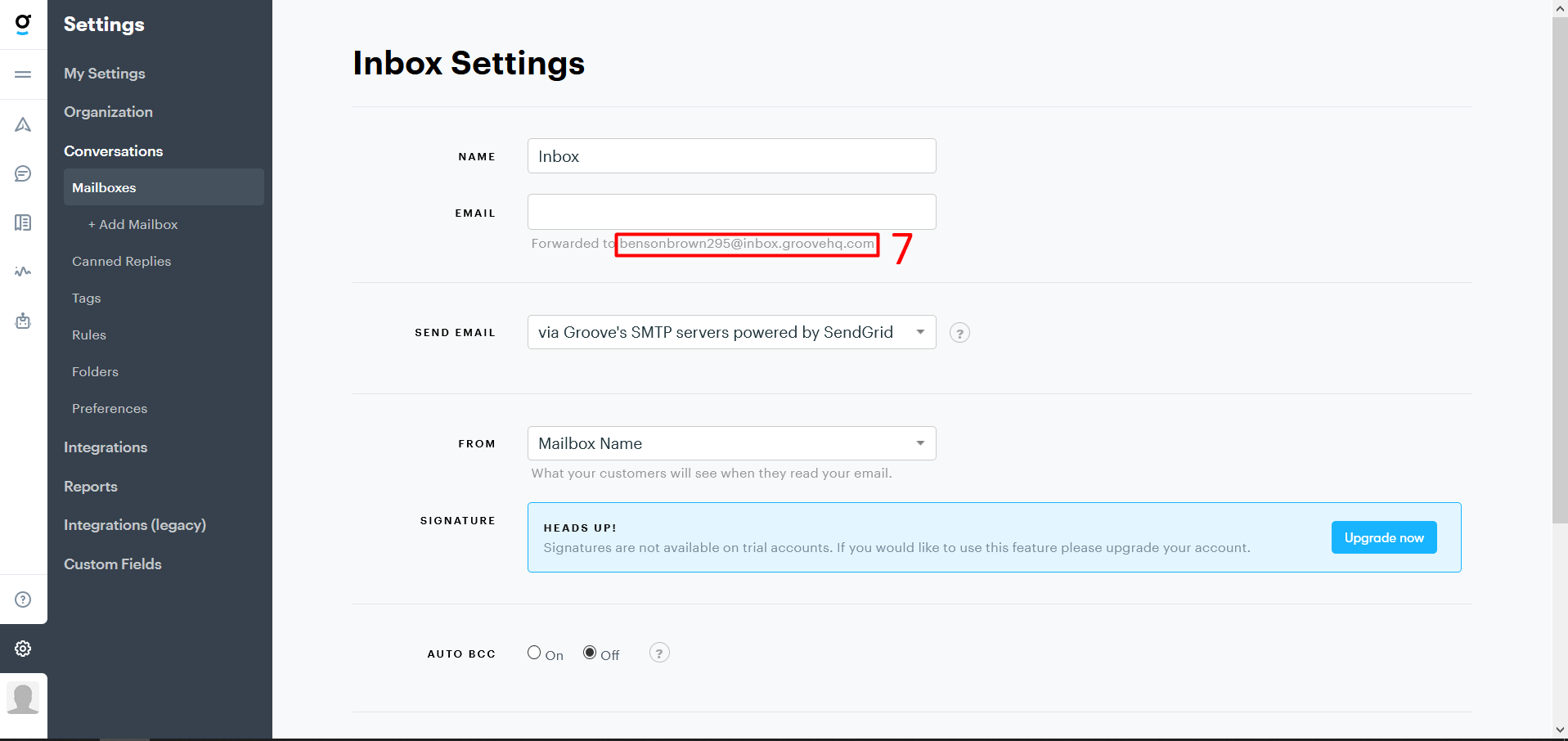The height and width of the screenshot is (741, 1568).
Task: Open the user avatar profile picture
Action: (23, 698)
